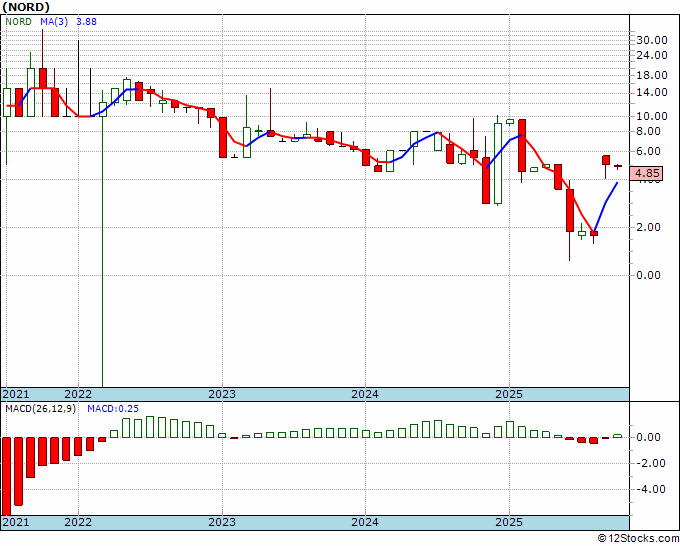Viewport: 680px width, 546px height.
Task: Click the 8.00 price axis label
Action: point(648,131)
